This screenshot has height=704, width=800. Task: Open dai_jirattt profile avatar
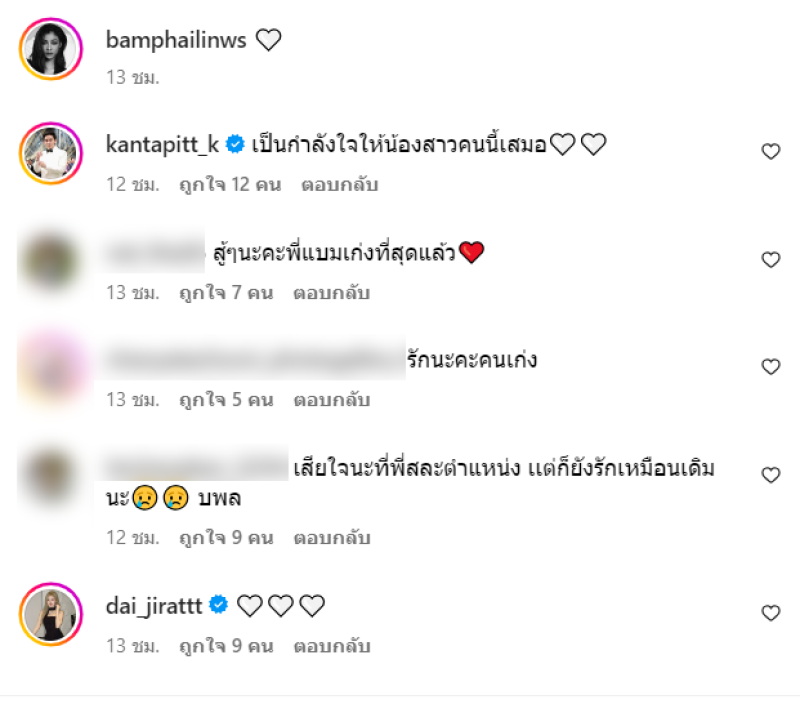[51, 614]
